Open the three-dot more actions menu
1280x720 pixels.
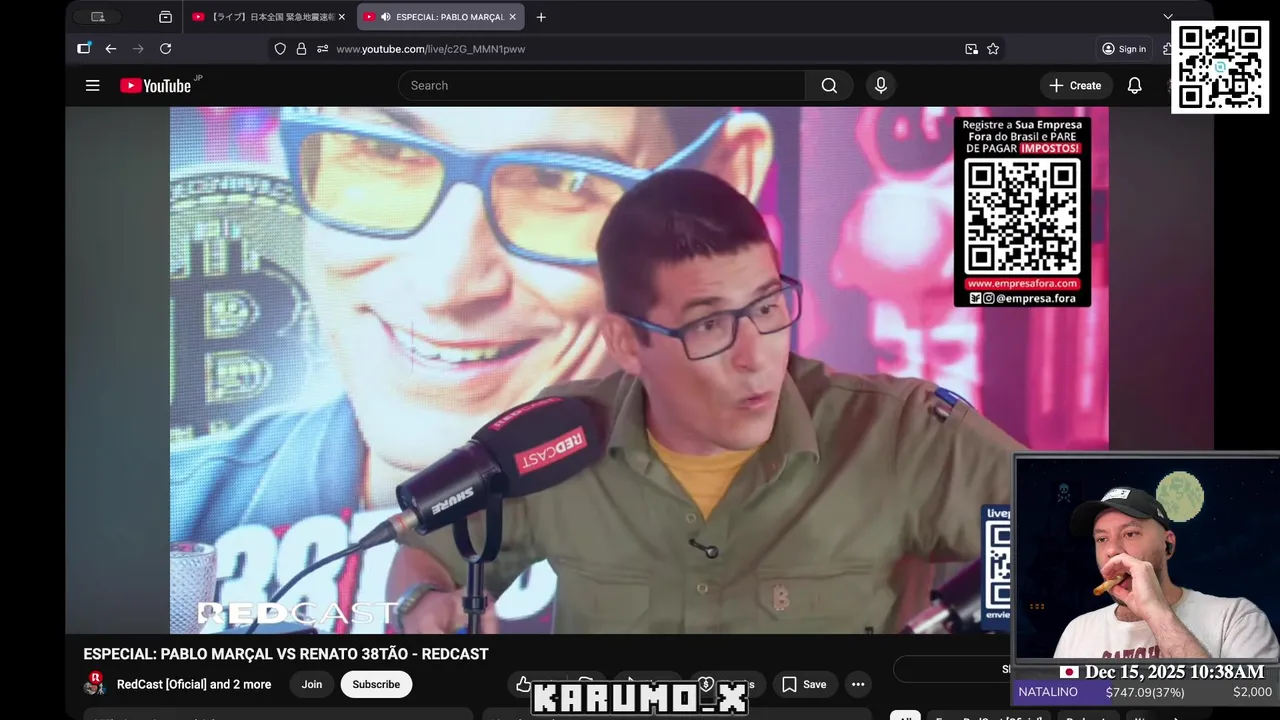click(x=857, y=684)
